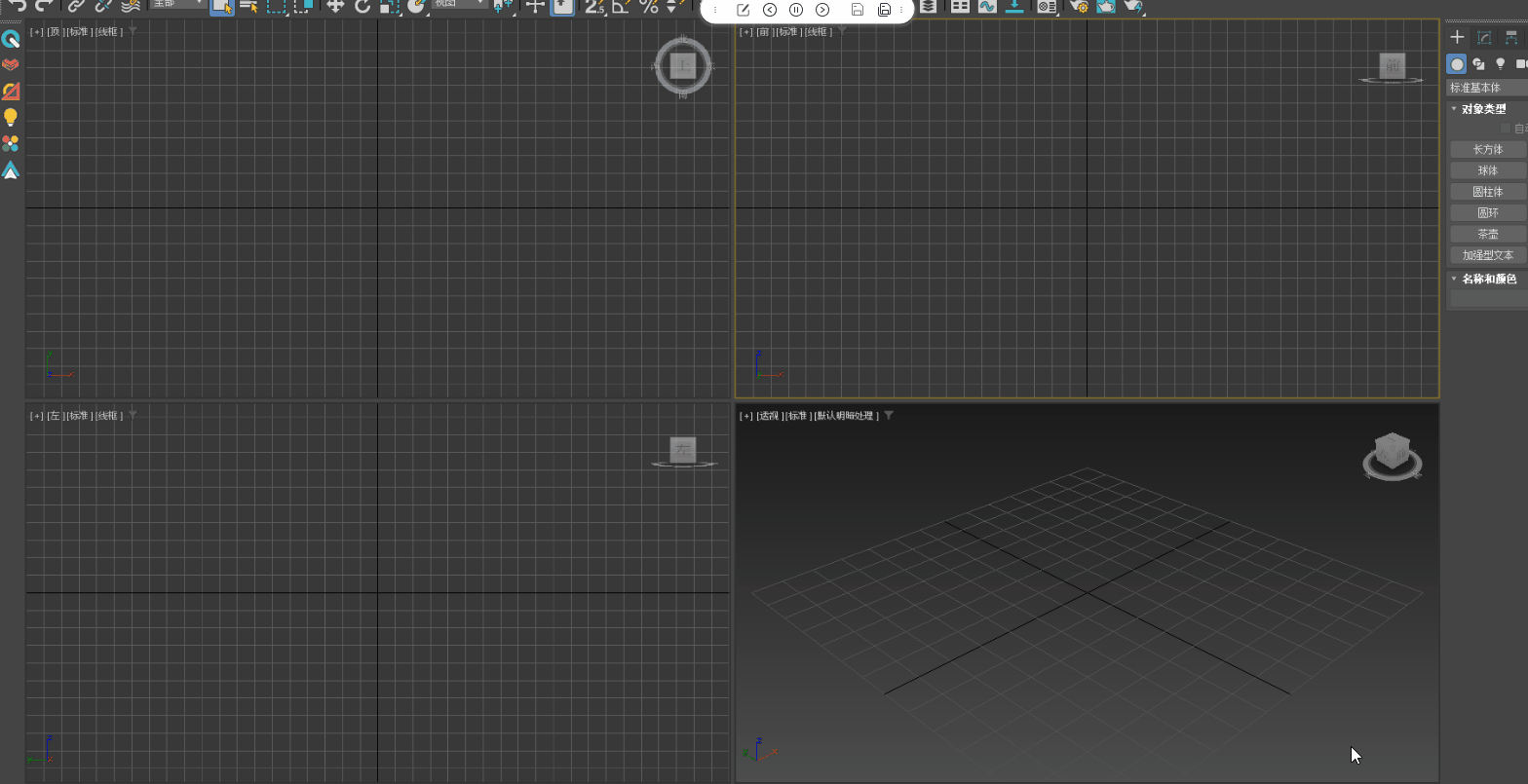Select the Cameras category icon
The width and height of the screenshot is (1528, 784).
click(x=1521, y=64)
